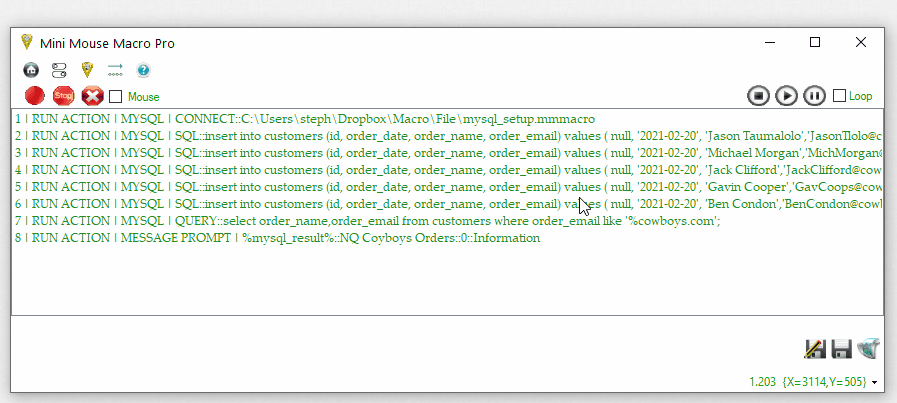Click the red Record macro button

pyautogui.click(x=35, y=96)
